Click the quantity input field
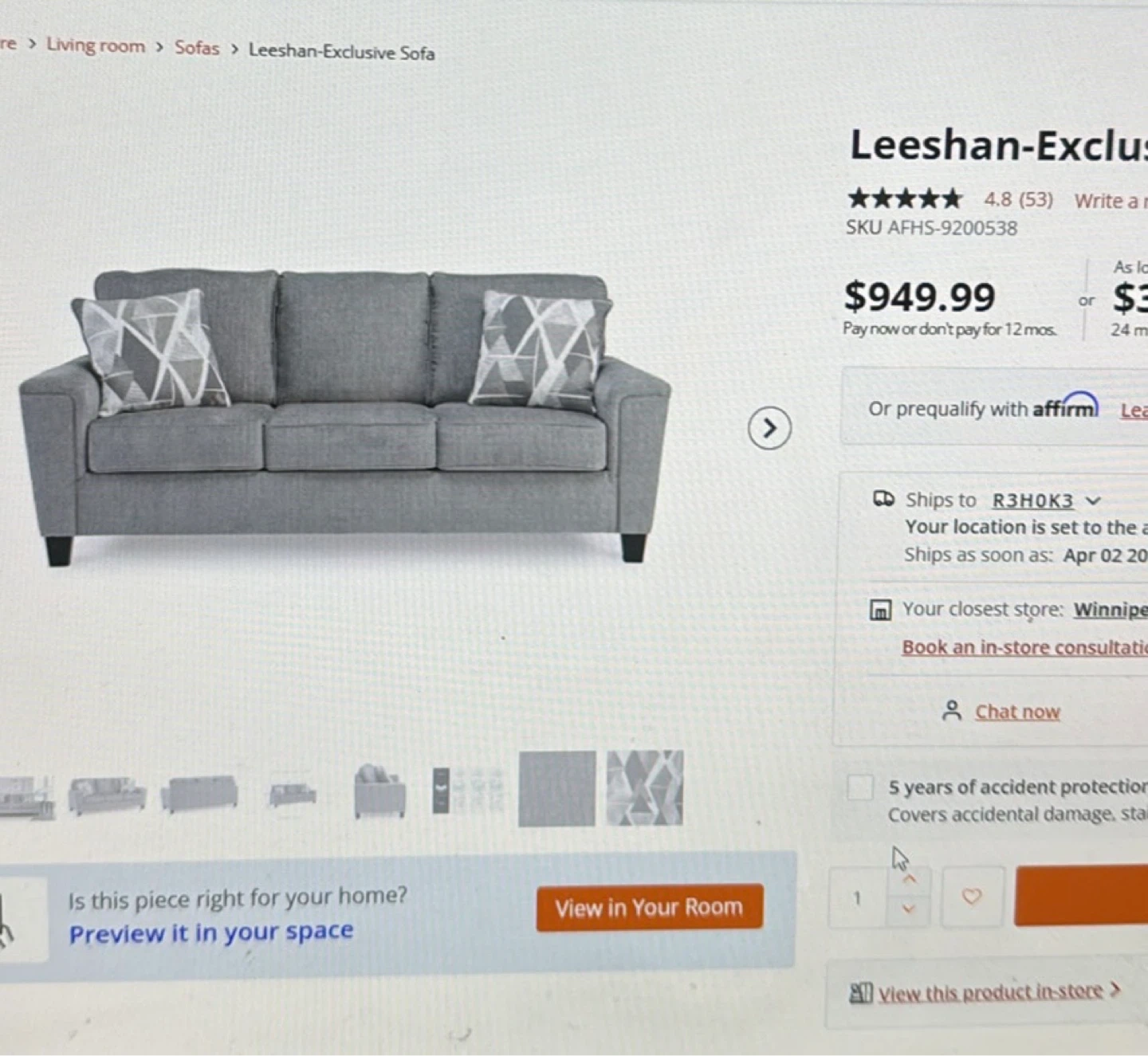The height and width of the screenshot is (1056, 1148). click(x=858, y=898)
